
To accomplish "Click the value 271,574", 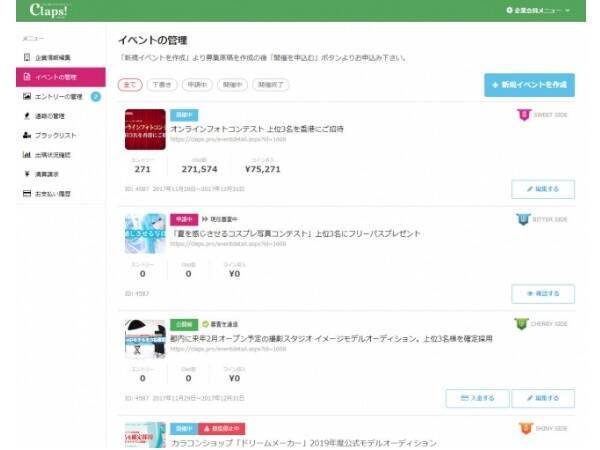I will click(x=199, y=169).
